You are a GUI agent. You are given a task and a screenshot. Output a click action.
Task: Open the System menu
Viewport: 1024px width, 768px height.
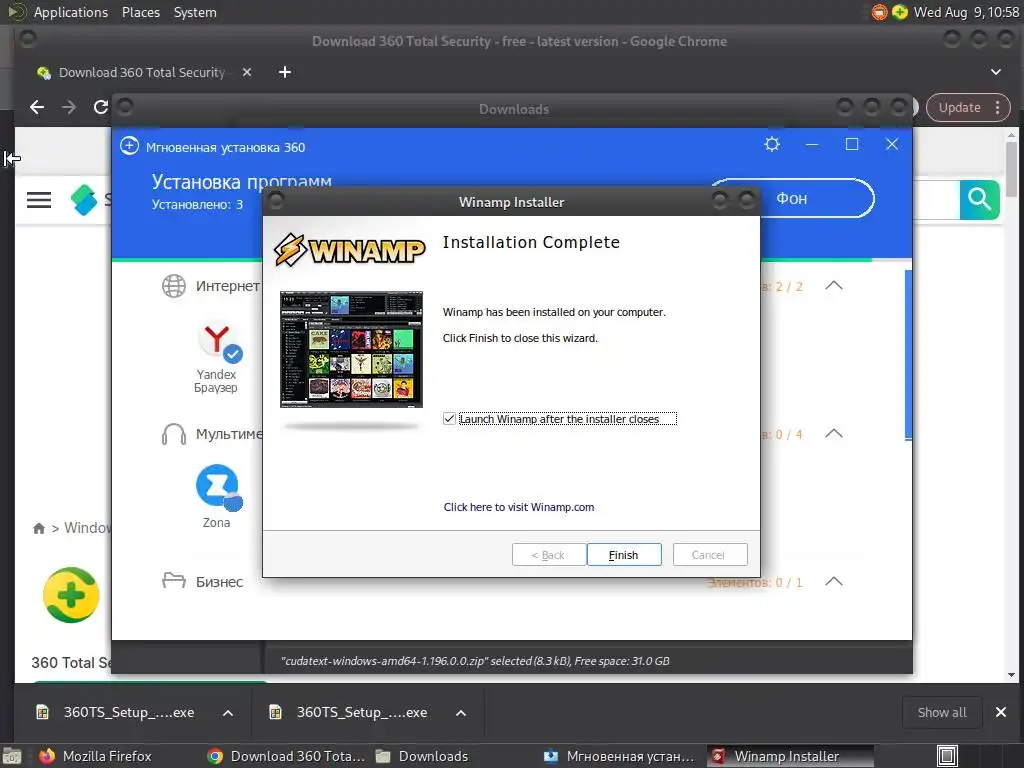195,12
